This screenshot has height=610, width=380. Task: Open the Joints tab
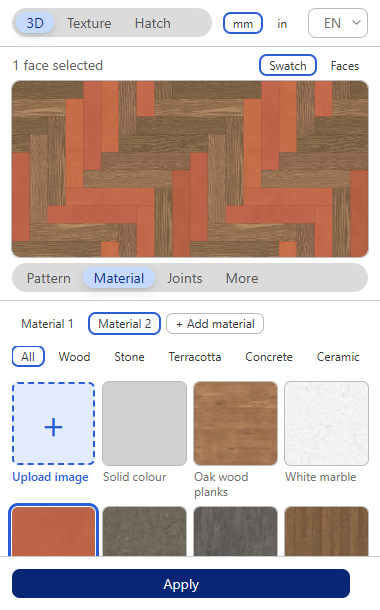tap(185, 278)
